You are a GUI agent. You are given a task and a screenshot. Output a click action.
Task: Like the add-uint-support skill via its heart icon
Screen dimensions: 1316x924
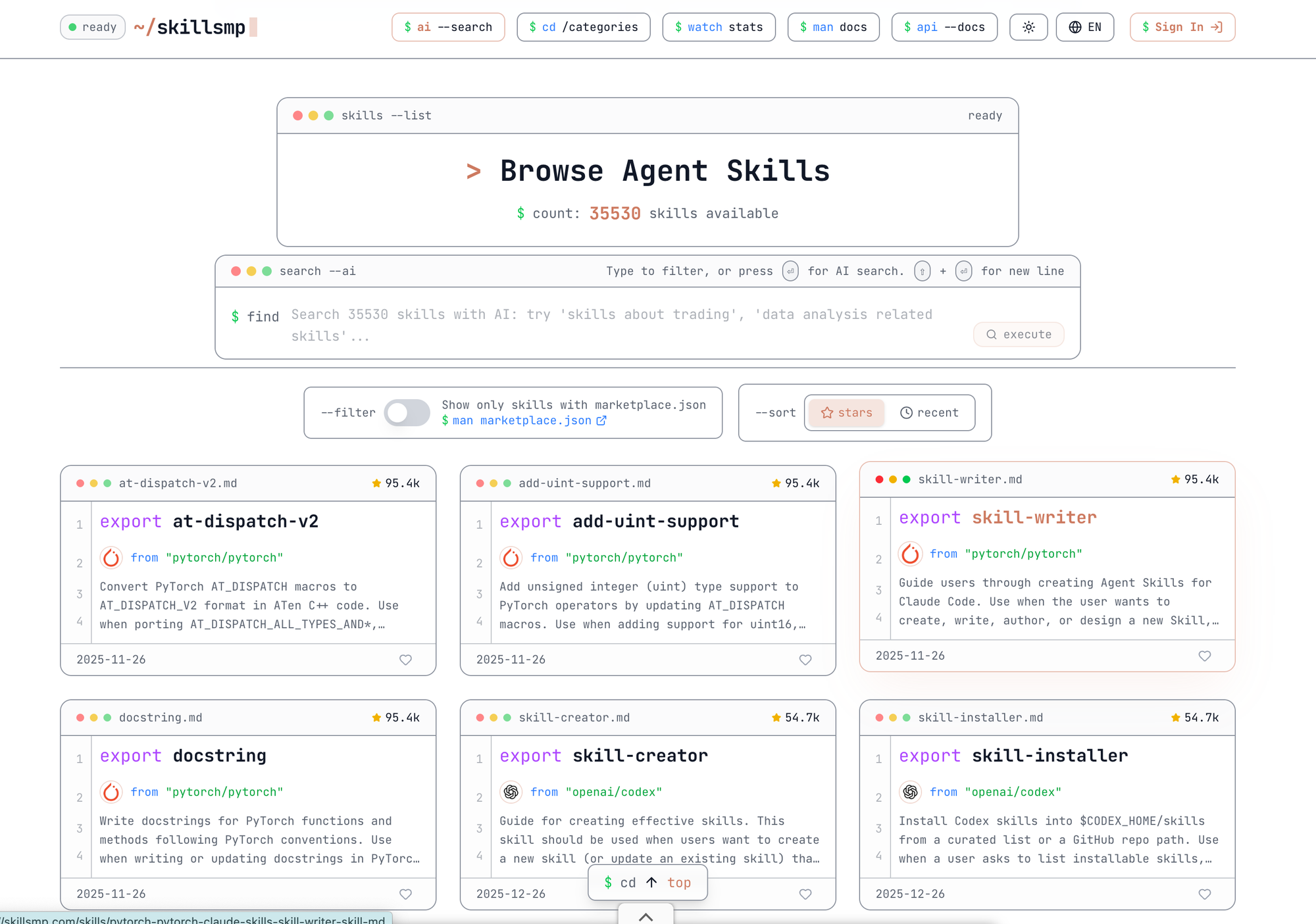[805, 660]
